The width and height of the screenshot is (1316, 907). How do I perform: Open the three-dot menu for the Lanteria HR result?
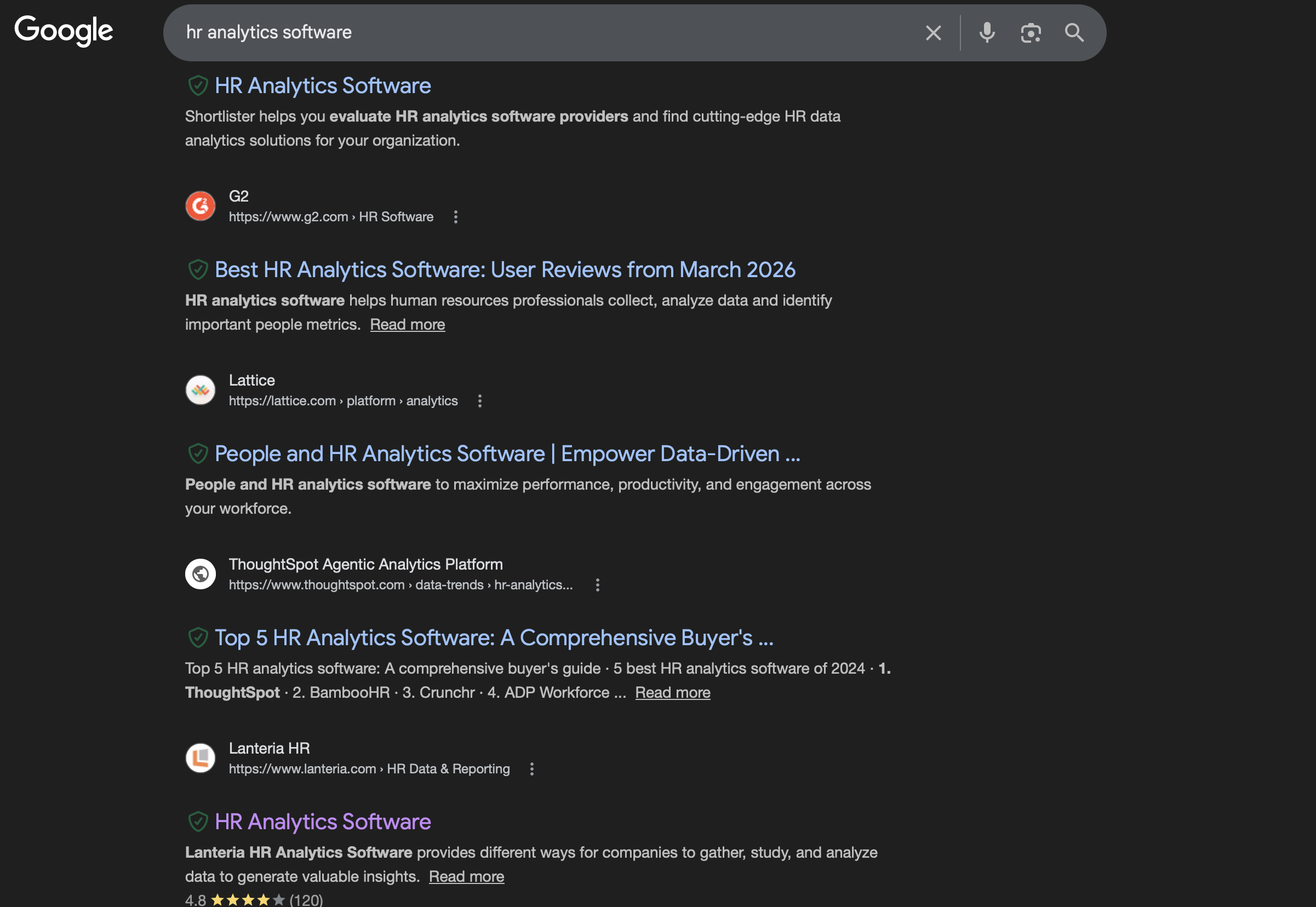click(x=532, y=769)
